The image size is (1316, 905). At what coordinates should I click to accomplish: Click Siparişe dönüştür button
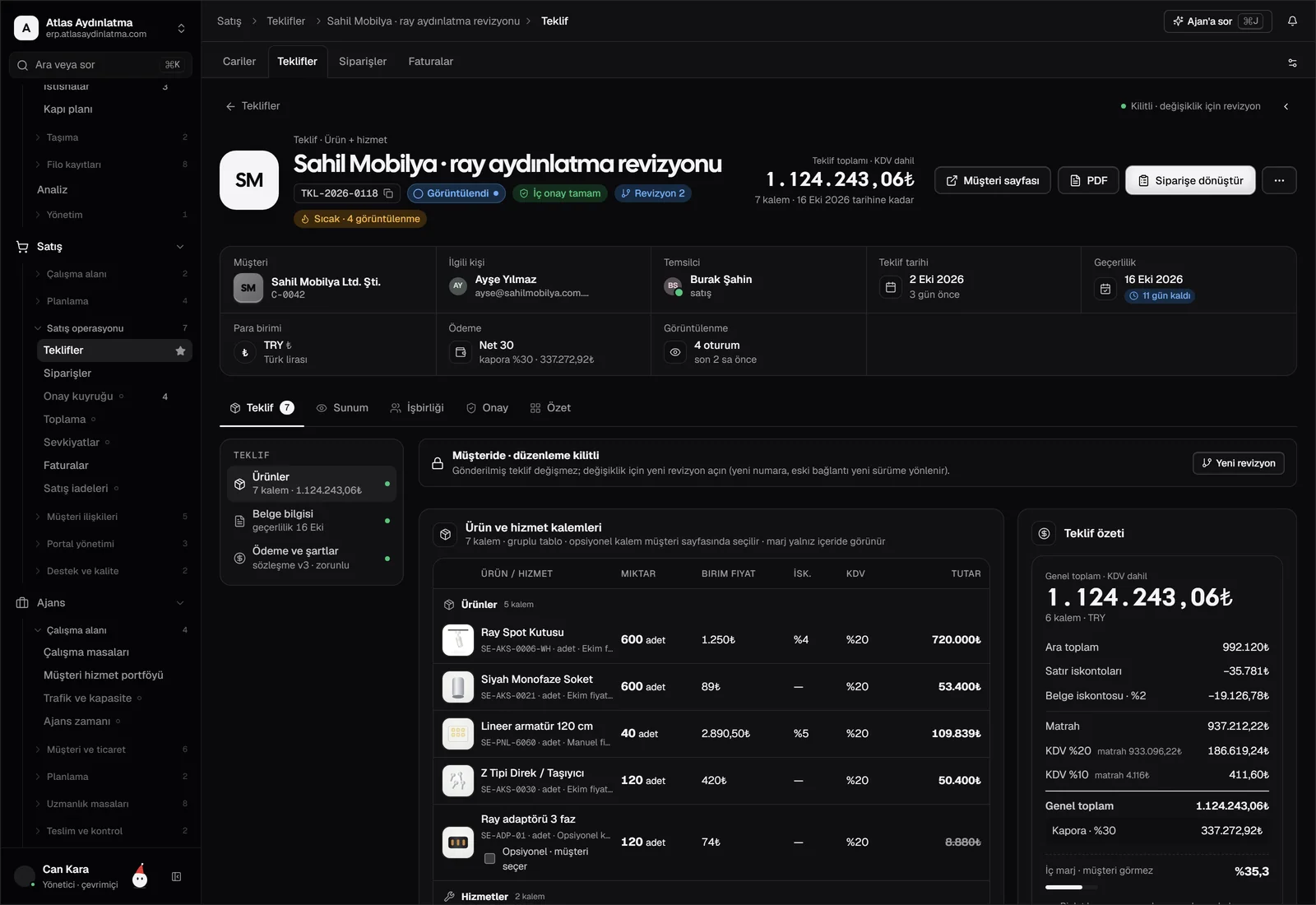[x=1190, y=180]
